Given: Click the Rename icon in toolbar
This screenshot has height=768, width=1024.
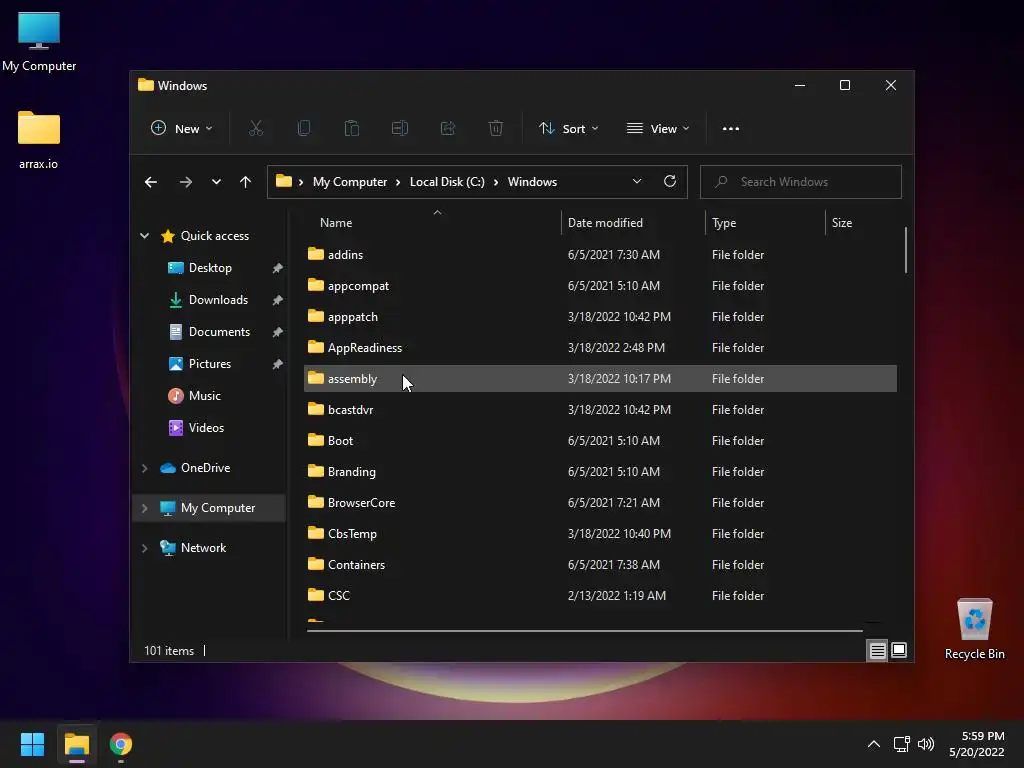Looking at the screenshot, I should pyautogui.click(x=400, y=129).
